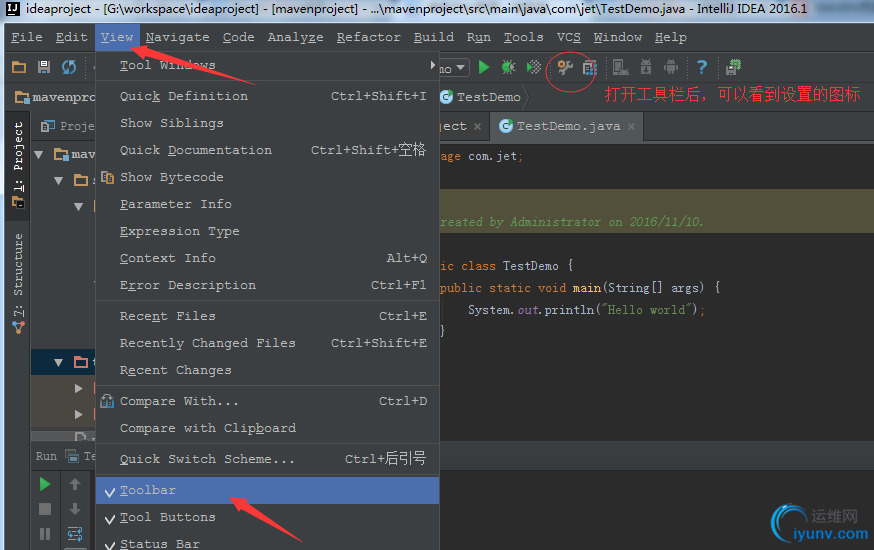Expand the first collapsed child under red folder
Viewport: 874px width, 550px height.
(x=79, y=388)
